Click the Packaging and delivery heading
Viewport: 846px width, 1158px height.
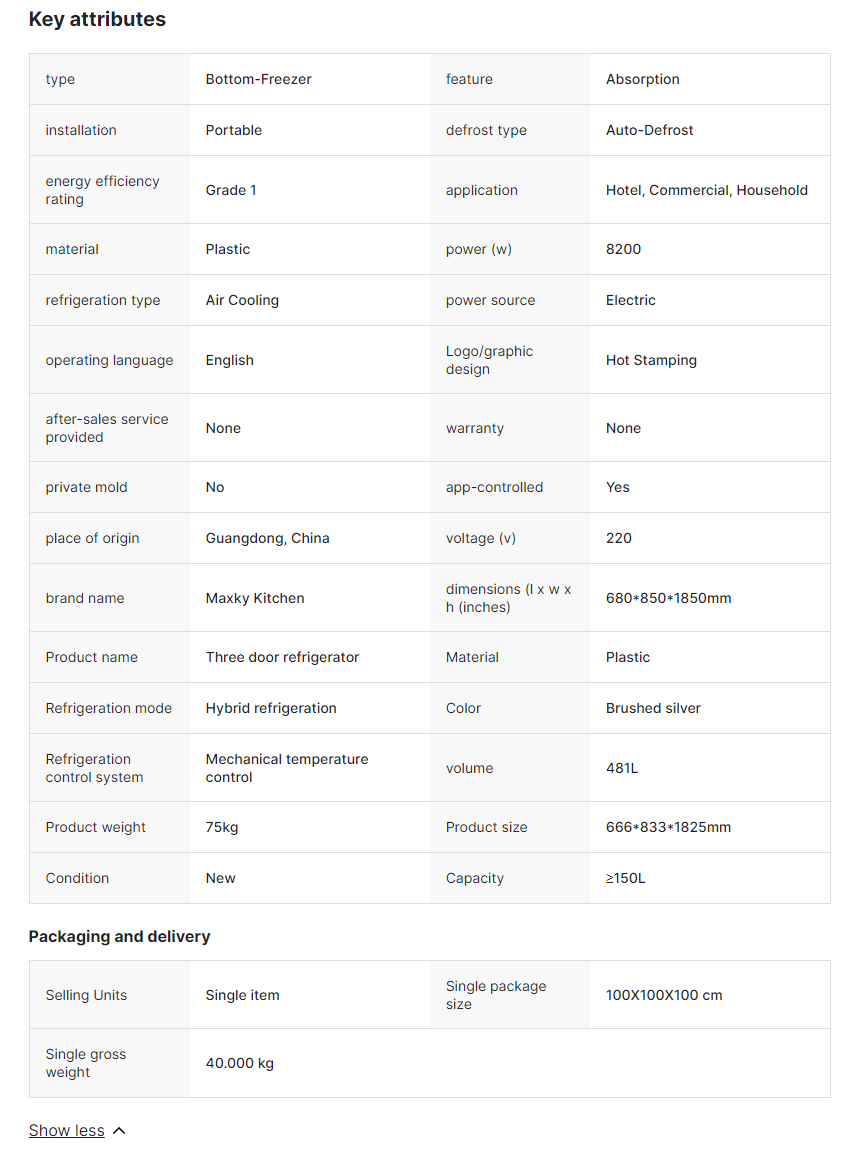pos(119,936)
